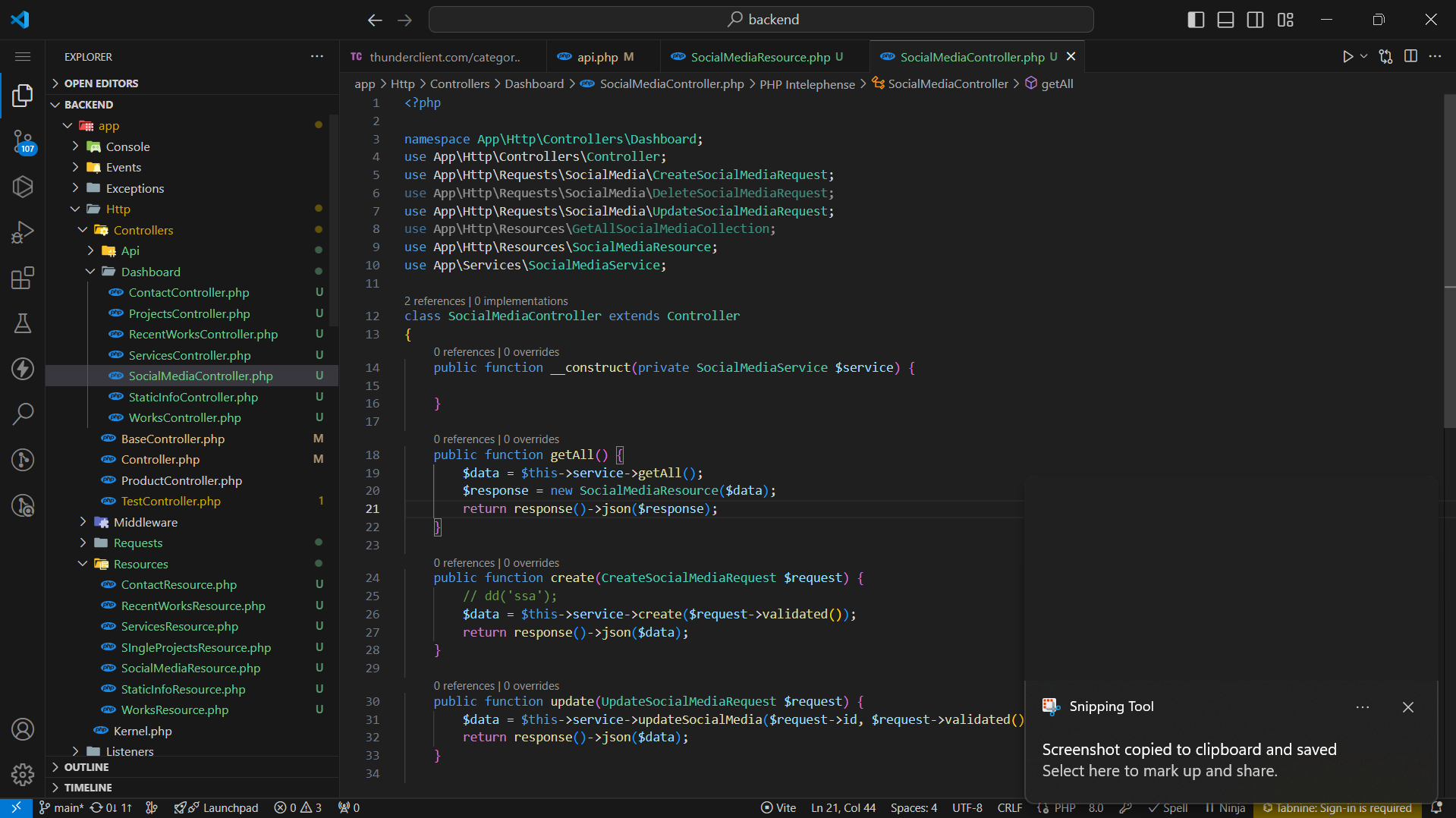Toggle the secondary side bar
1456x818 pixels.
pos(1255,20)
